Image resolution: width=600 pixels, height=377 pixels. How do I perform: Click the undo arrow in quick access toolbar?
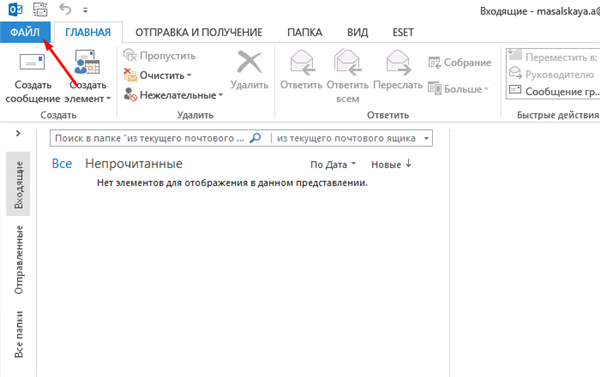[x=65, y=9]
